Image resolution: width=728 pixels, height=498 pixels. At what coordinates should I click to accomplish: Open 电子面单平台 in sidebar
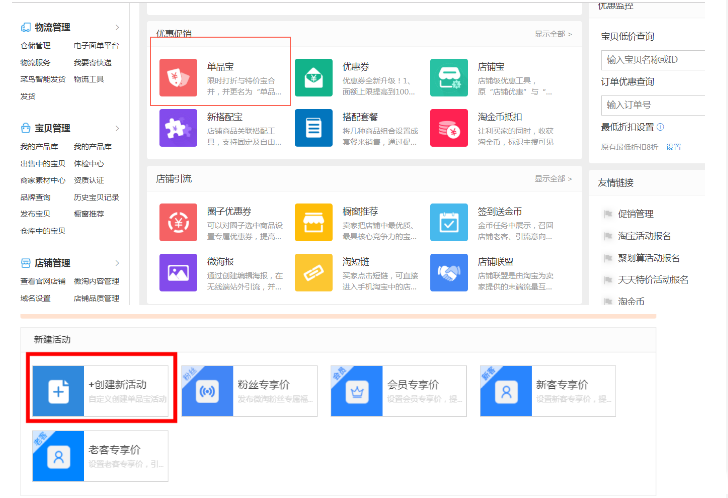[96, 45]
